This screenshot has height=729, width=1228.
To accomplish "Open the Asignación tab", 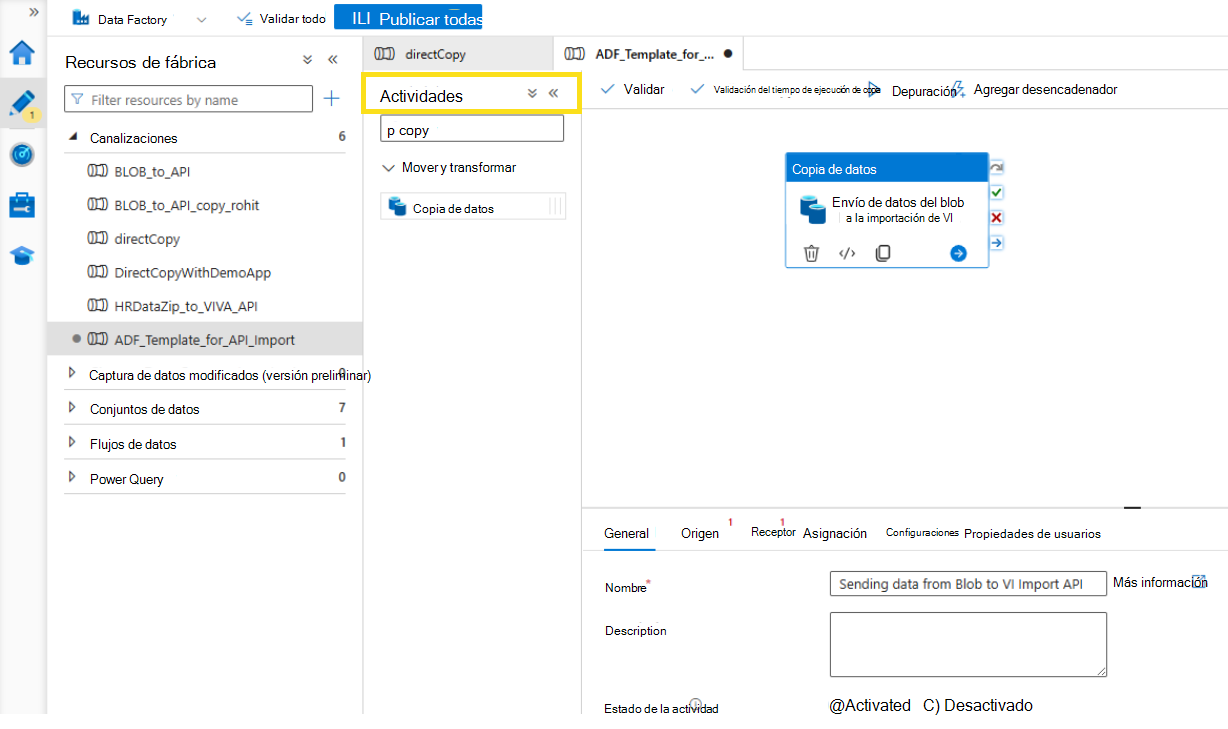I will [x=835, y=533].
